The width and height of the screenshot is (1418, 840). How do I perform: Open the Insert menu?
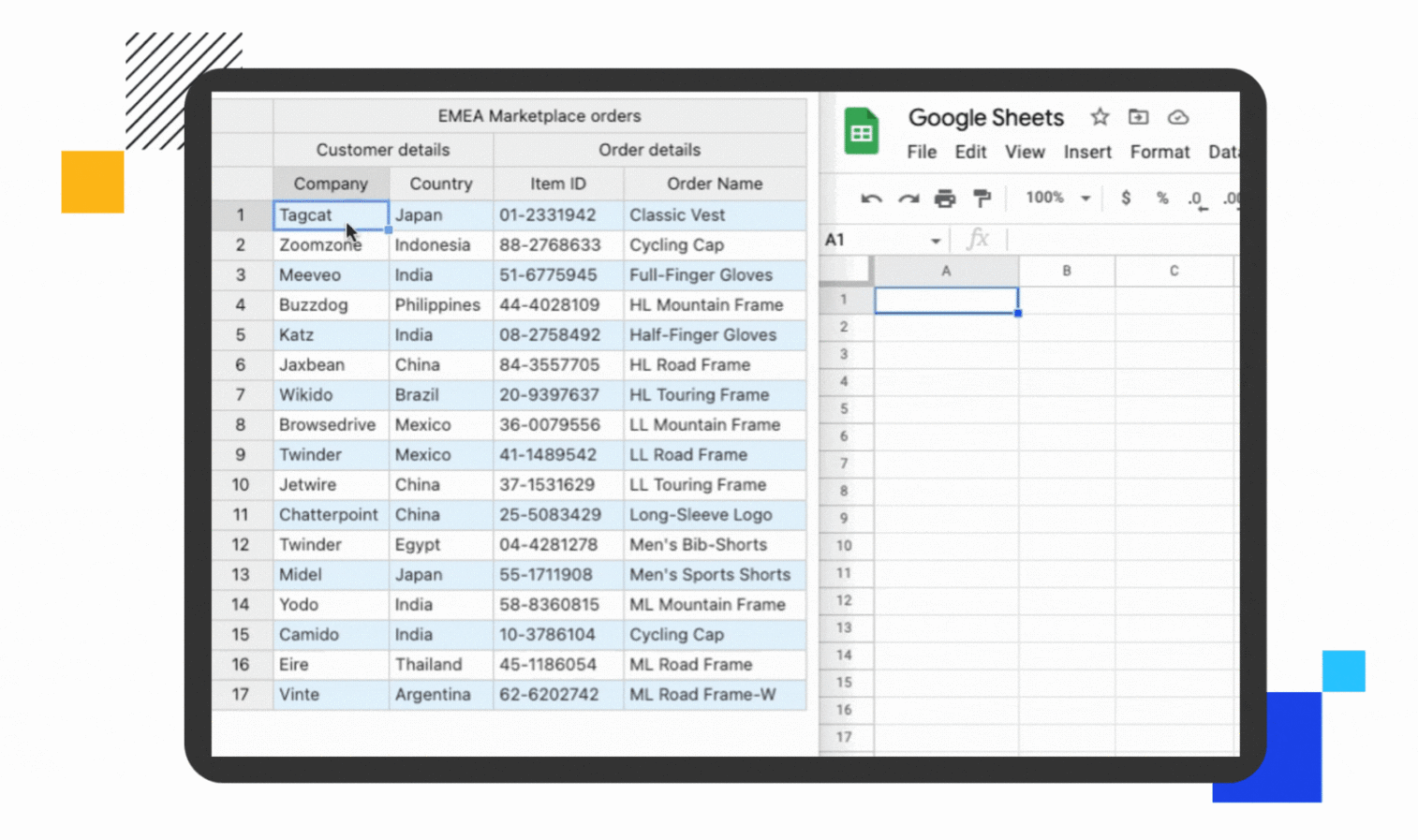click(x=1086, y=152)
